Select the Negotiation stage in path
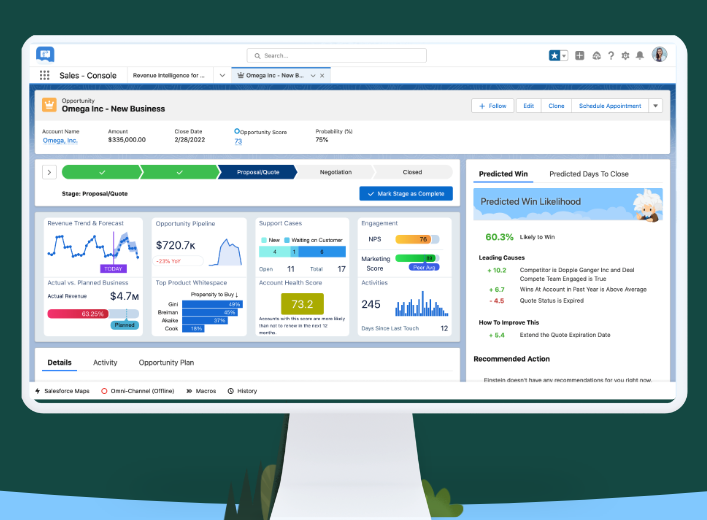707x520 pixels. click(x=335, y=172)
